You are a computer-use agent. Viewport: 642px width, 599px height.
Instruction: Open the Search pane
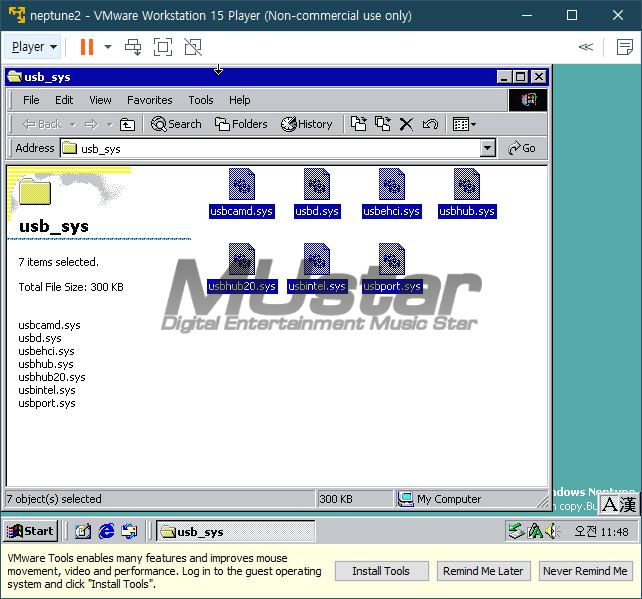(176, 124)
